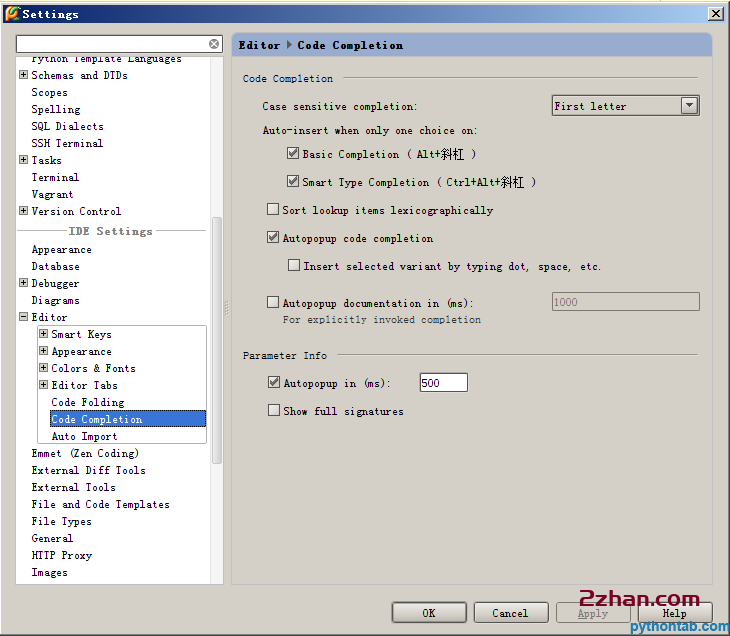Uncheck Autopopup code completion

click(x=273, y=238)
